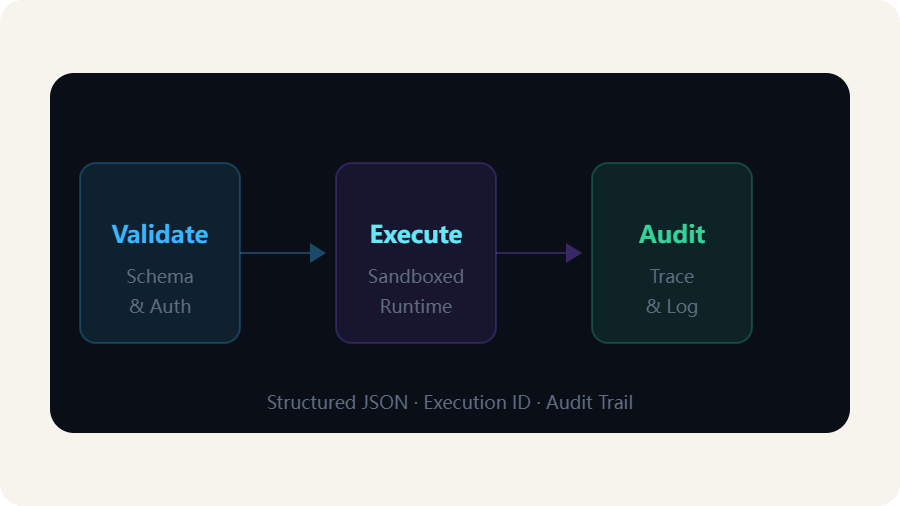This screenshot has width=900, height=506.
Task: Click the Trace & Log description
Action: pyautogui.click(x=672, y=291)
